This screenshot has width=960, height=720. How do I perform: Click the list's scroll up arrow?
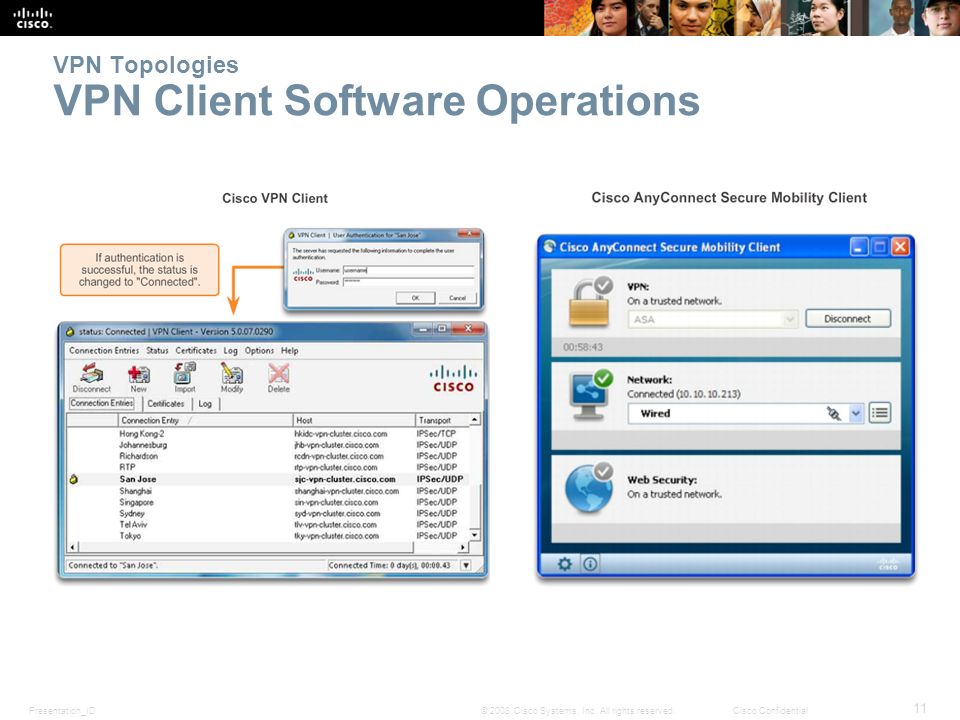point(474,420)
